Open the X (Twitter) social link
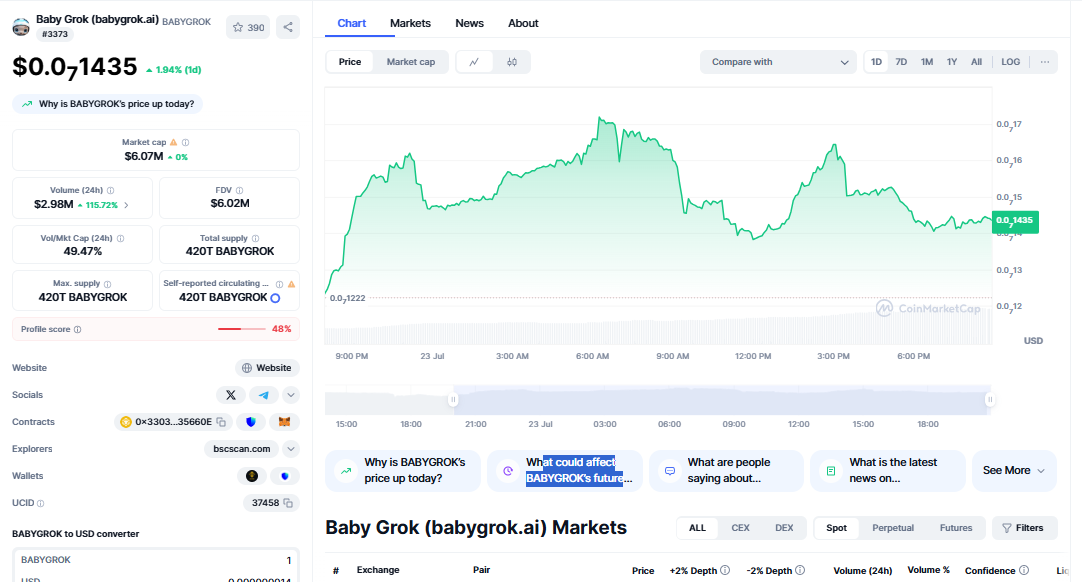 (x=230, y=395)
